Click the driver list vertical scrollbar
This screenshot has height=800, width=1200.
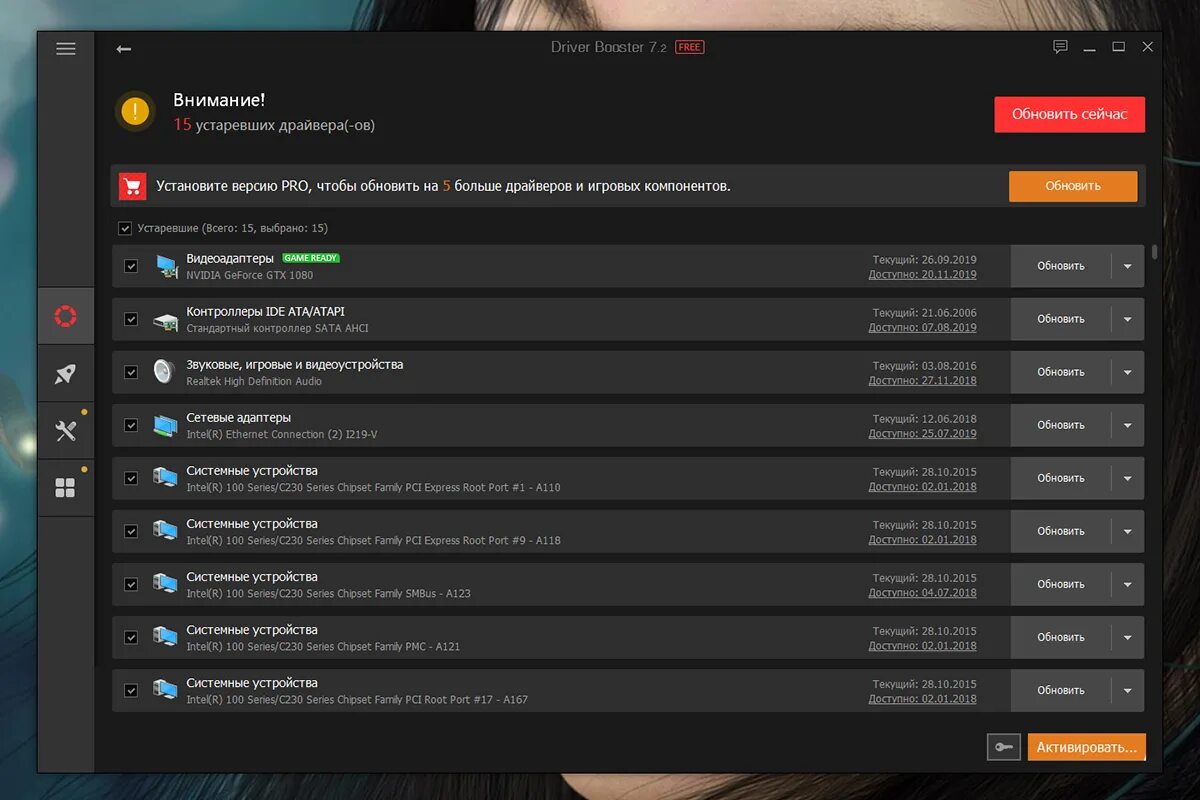click(x=1155, y=251)
